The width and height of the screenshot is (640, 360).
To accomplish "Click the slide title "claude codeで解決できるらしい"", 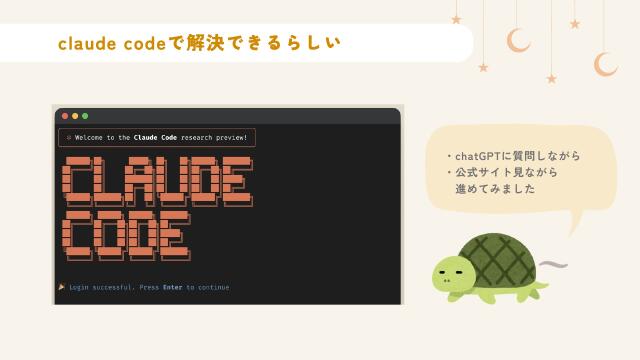I will pyautogui.click(x=199, y=43).
